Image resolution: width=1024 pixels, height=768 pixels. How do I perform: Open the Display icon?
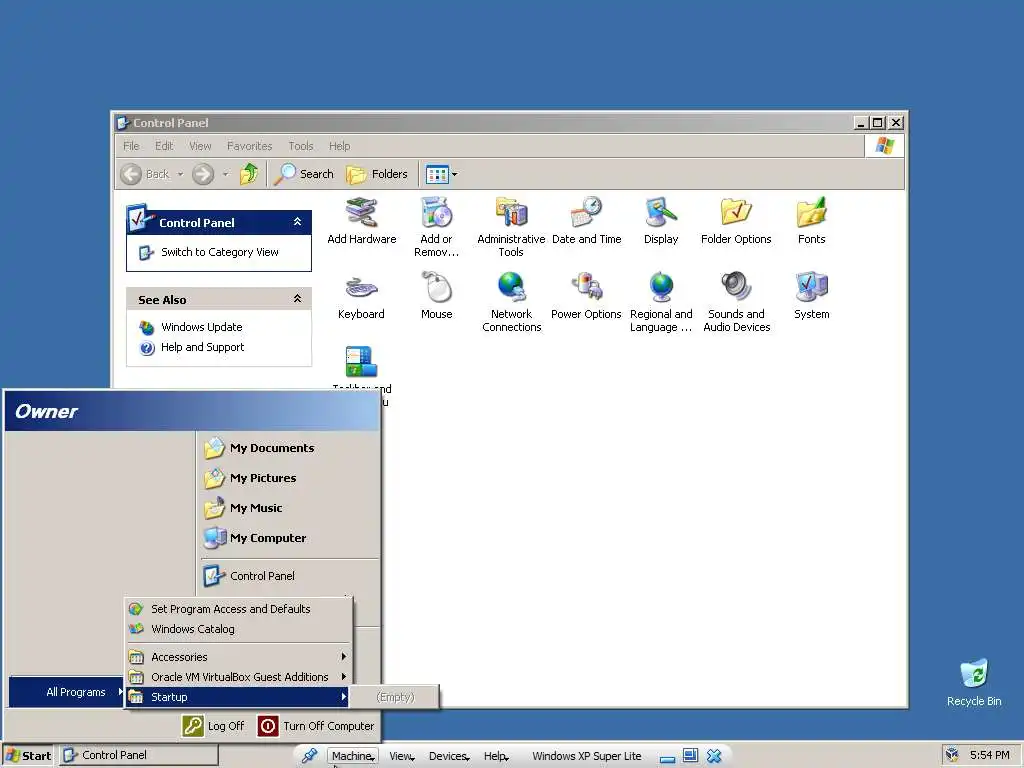point(661,221)
